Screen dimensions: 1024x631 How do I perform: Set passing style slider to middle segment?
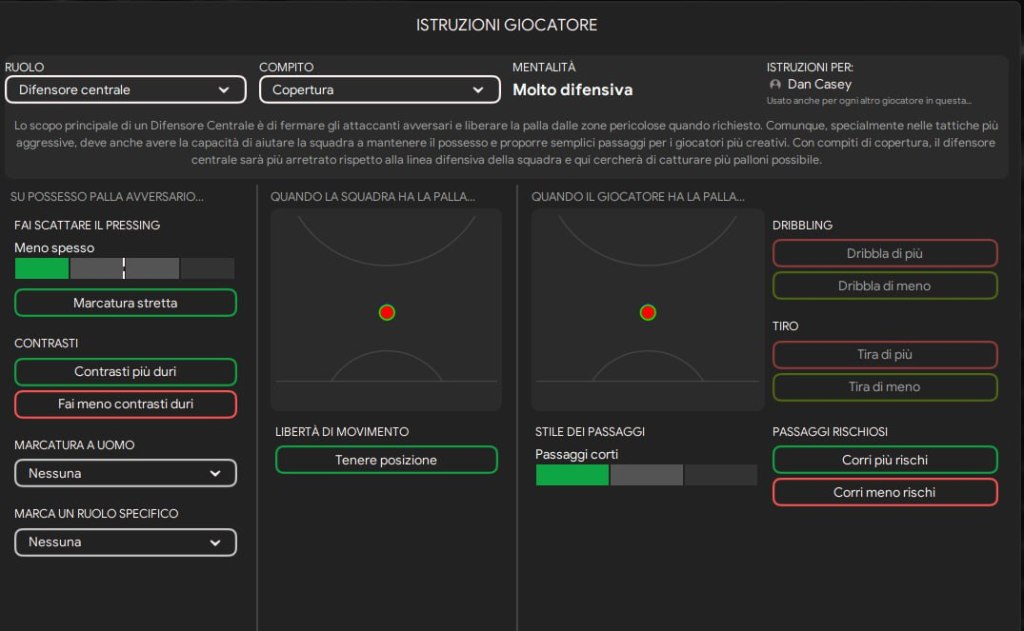click(646, 475)
